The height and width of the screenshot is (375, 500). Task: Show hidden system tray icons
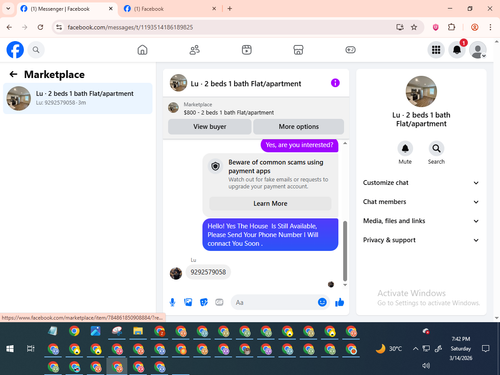(x=415, y=349)
